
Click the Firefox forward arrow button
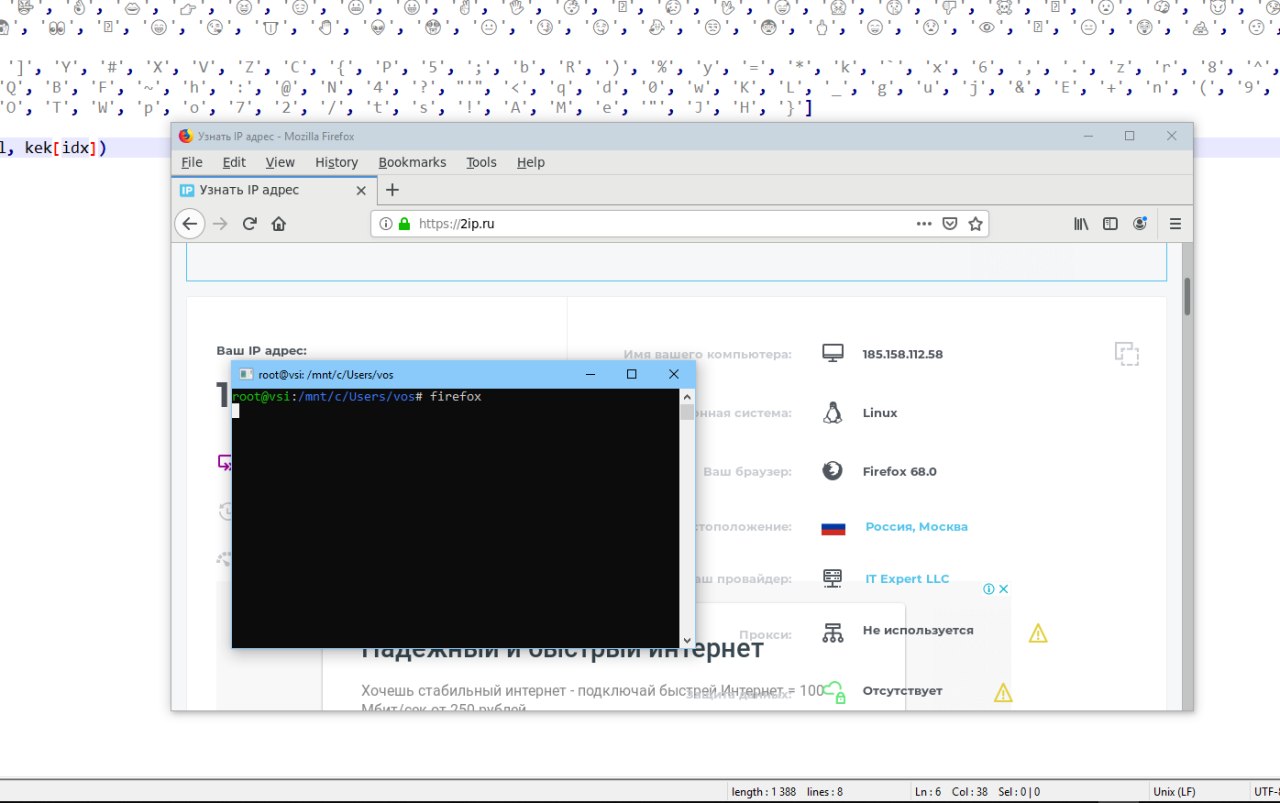221,224
